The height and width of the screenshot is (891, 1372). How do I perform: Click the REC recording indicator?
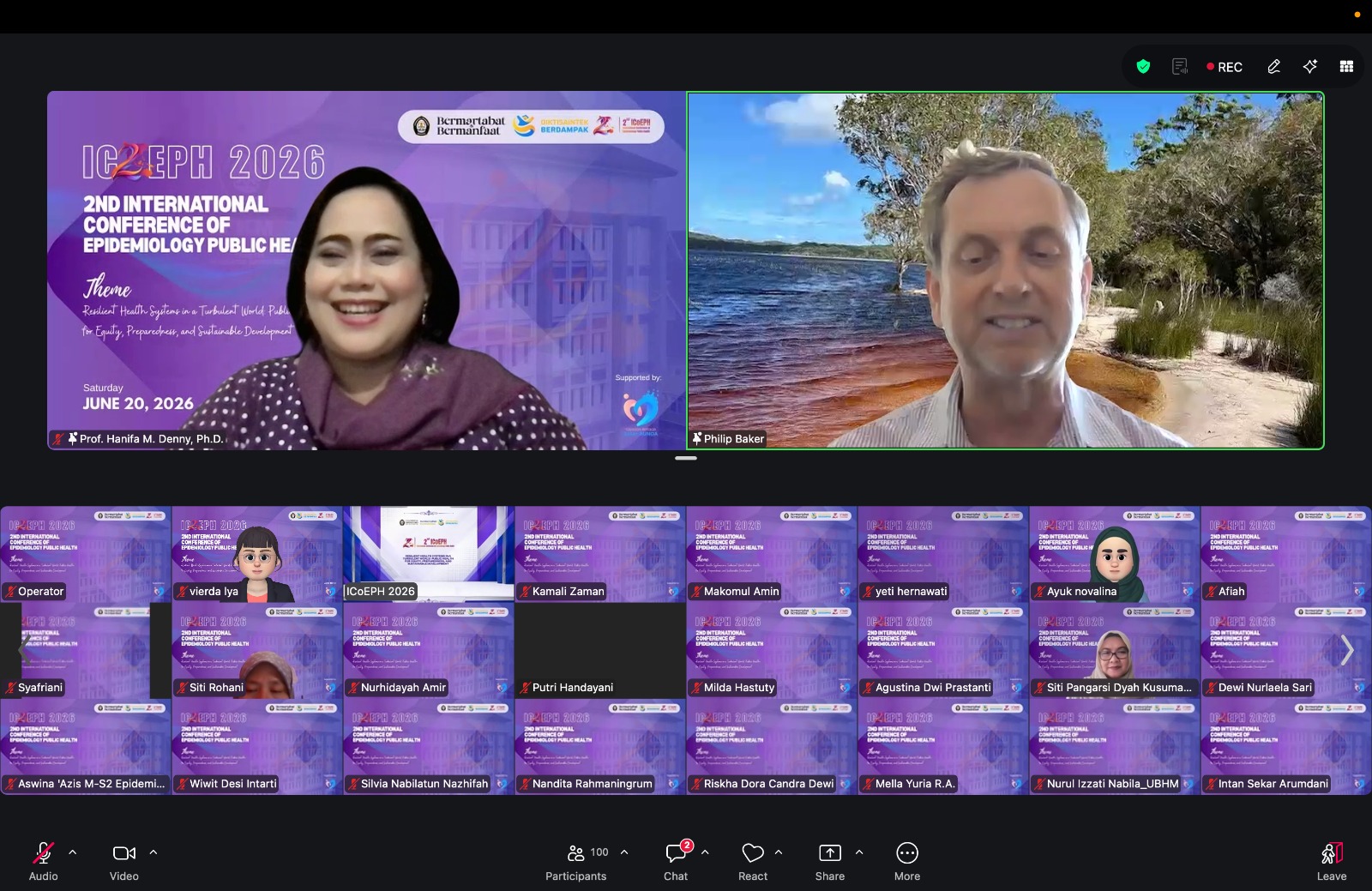pos(1225,67)
